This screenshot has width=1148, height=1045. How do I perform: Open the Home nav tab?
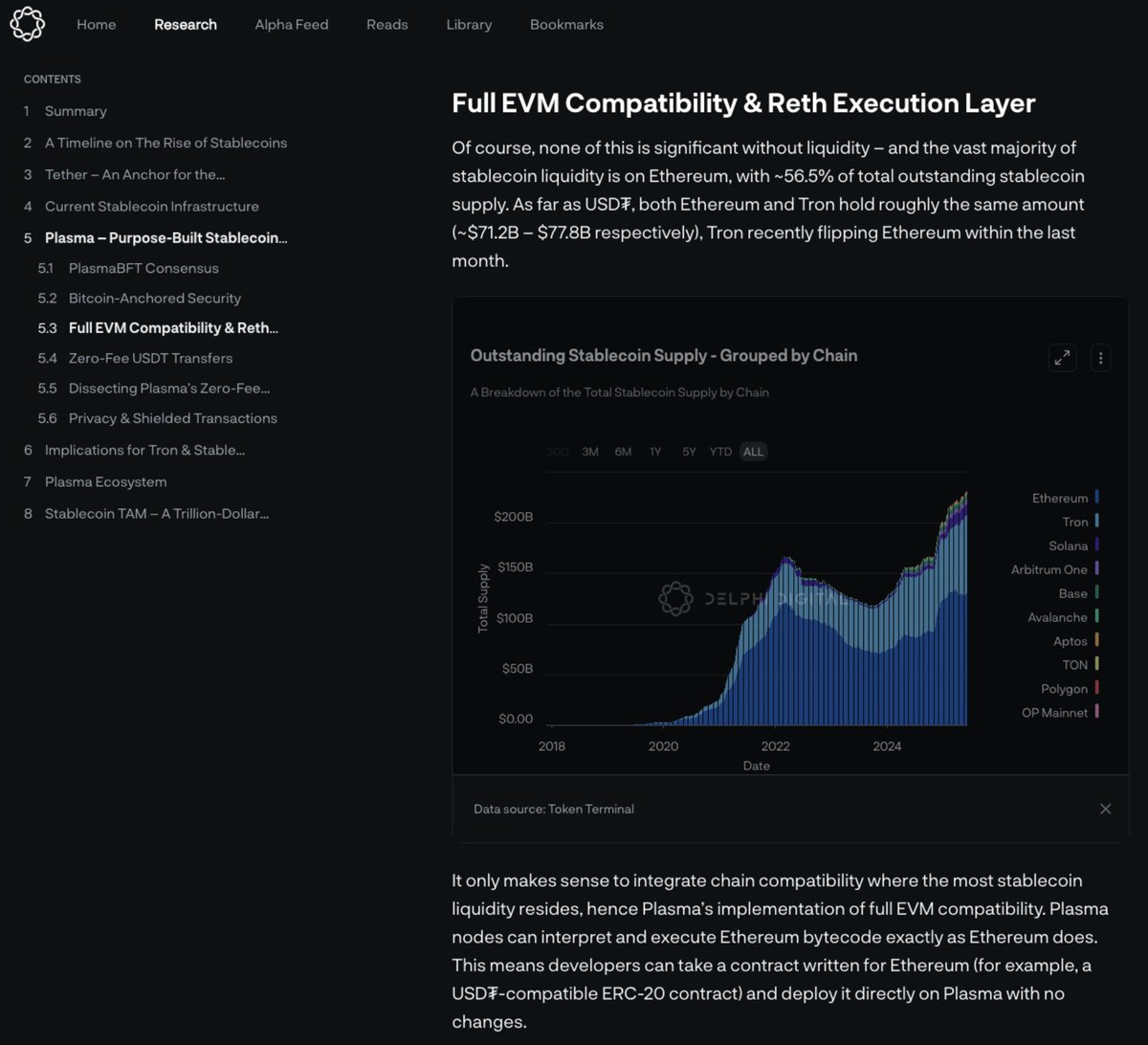(97, 24)
